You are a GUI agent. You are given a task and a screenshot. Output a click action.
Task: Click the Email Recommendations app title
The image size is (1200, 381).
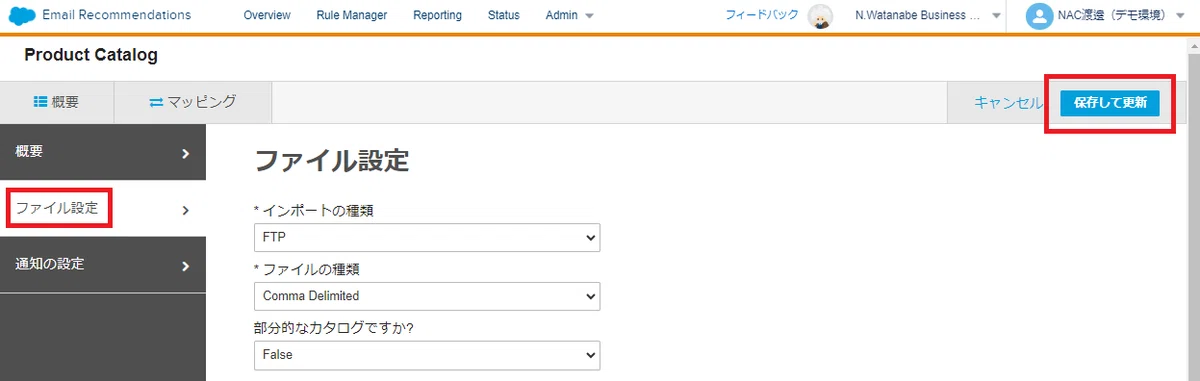click(116, 15)
